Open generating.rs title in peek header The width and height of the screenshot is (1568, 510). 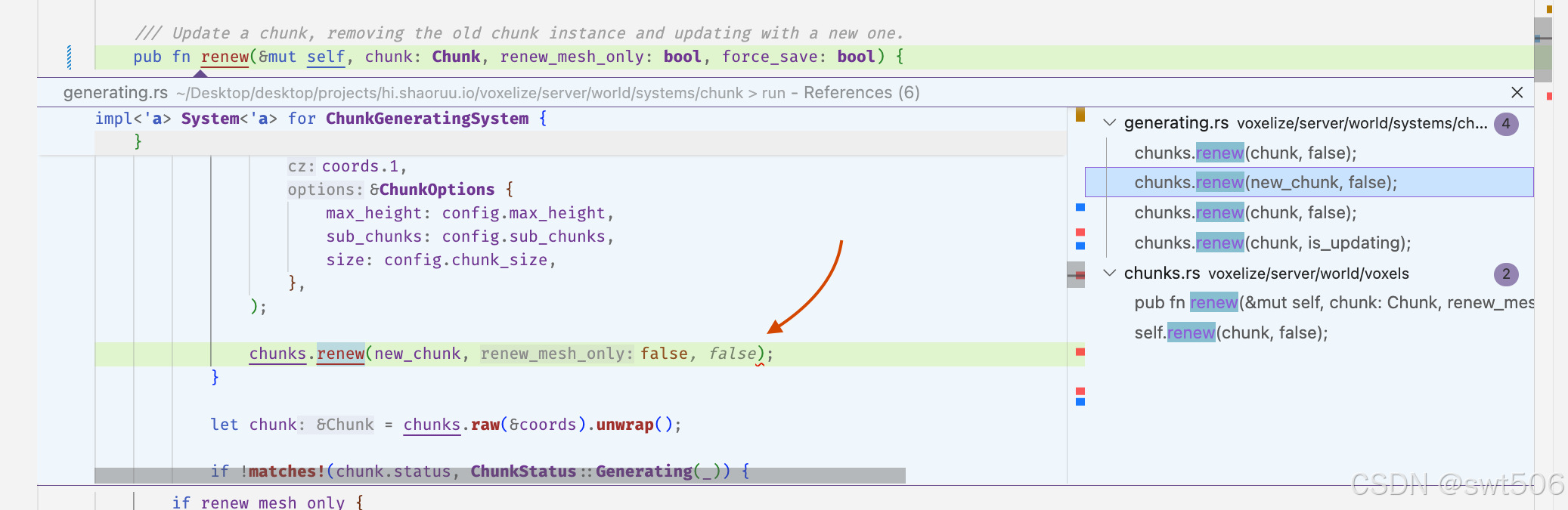click(116, 92)
